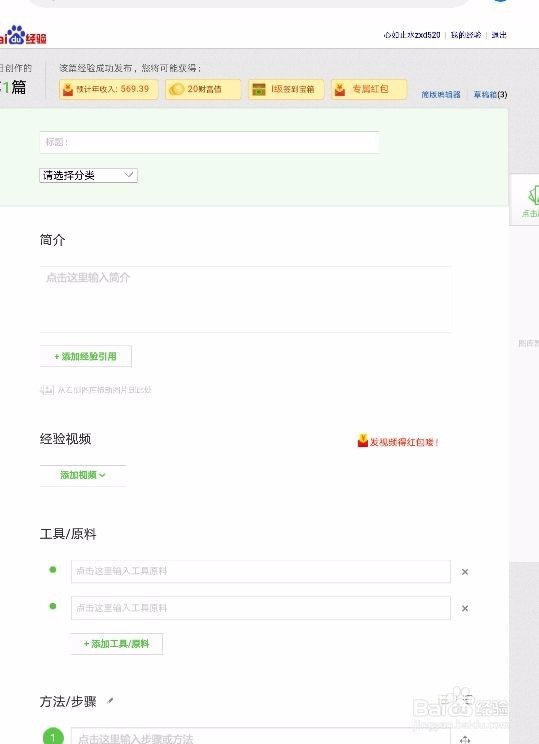Viewport: 539px width, 744px height.
Task: Open 请选择分类 category dropdown
Action: pyautogui.click(x=88, y=176)
